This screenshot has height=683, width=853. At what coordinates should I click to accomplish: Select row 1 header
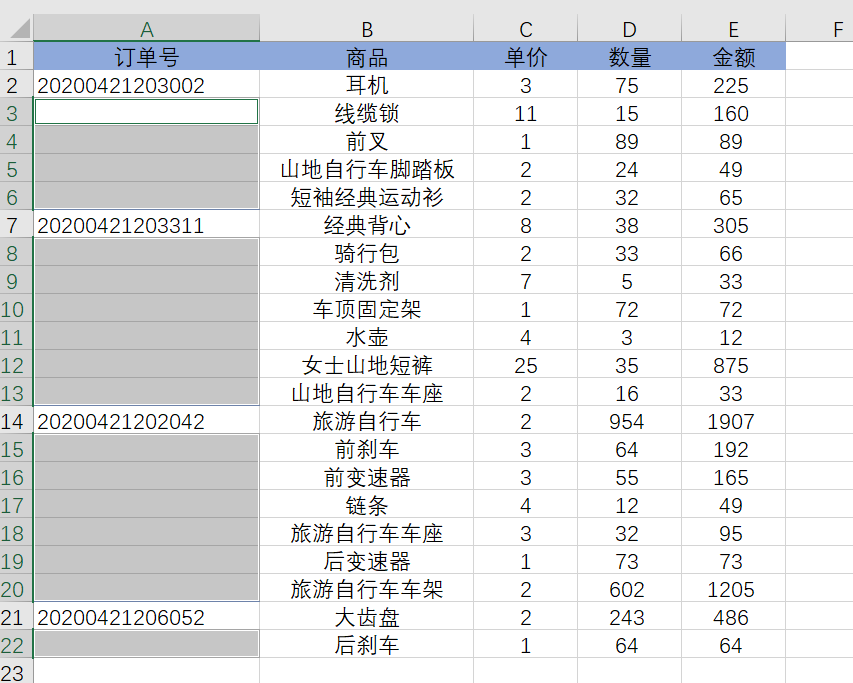click(16, 57)
